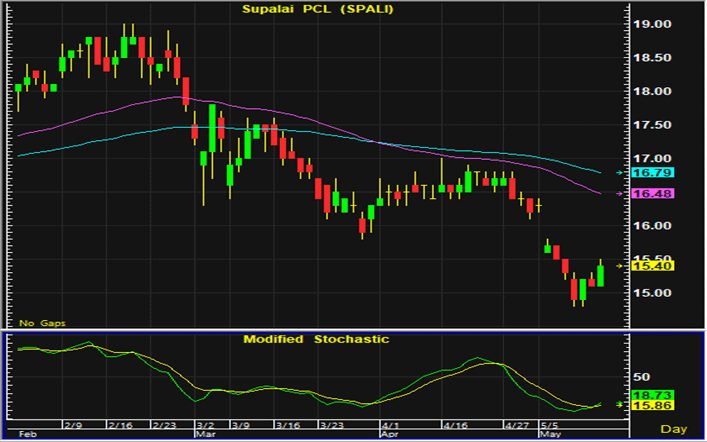Click the green 18.73 stochastic value label
Viewport: 707px width, 442px height.
[653, 395]
